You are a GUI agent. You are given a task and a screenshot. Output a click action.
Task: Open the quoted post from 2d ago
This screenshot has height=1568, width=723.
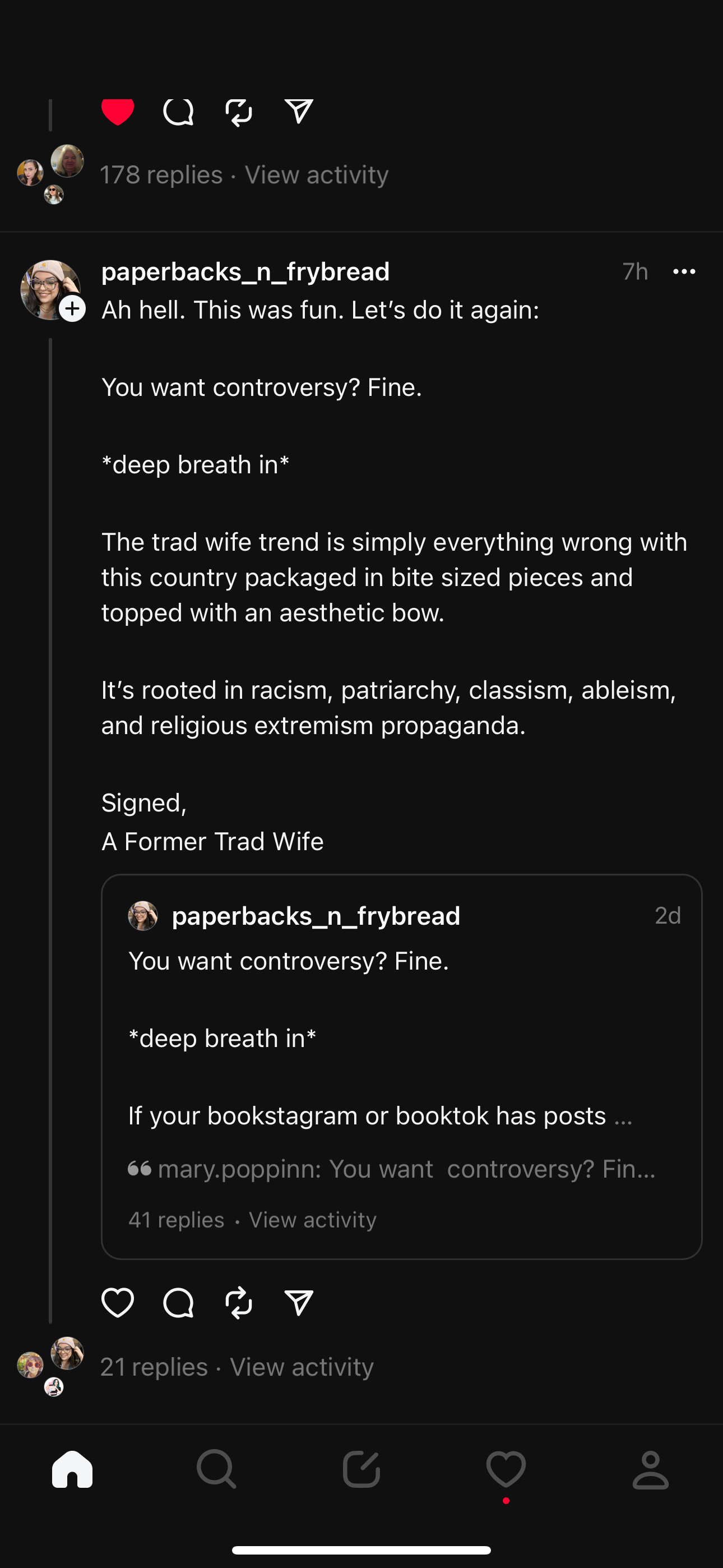[x=402, y=1035]
